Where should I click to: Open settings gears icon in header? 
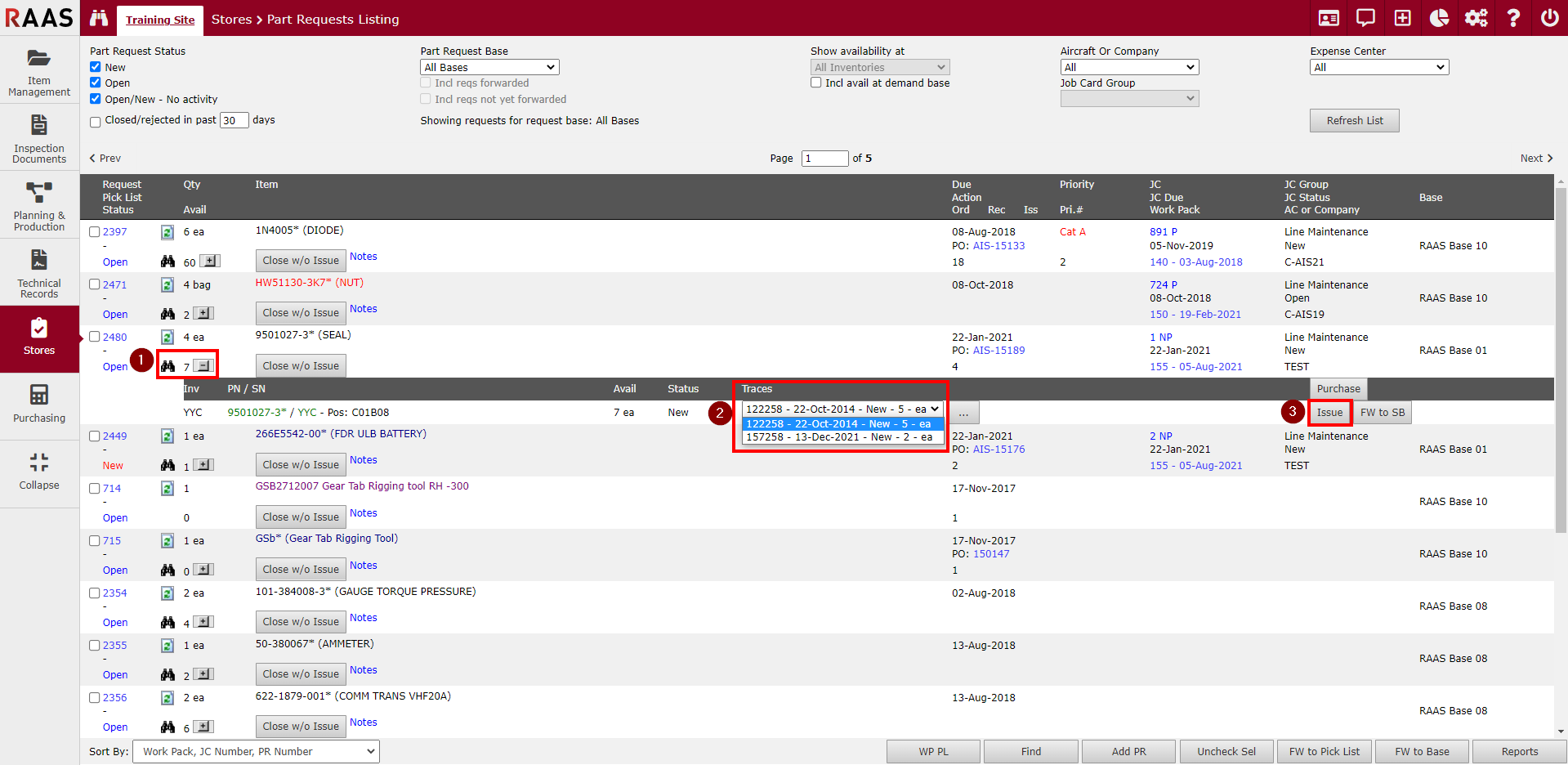(1476, 18)
